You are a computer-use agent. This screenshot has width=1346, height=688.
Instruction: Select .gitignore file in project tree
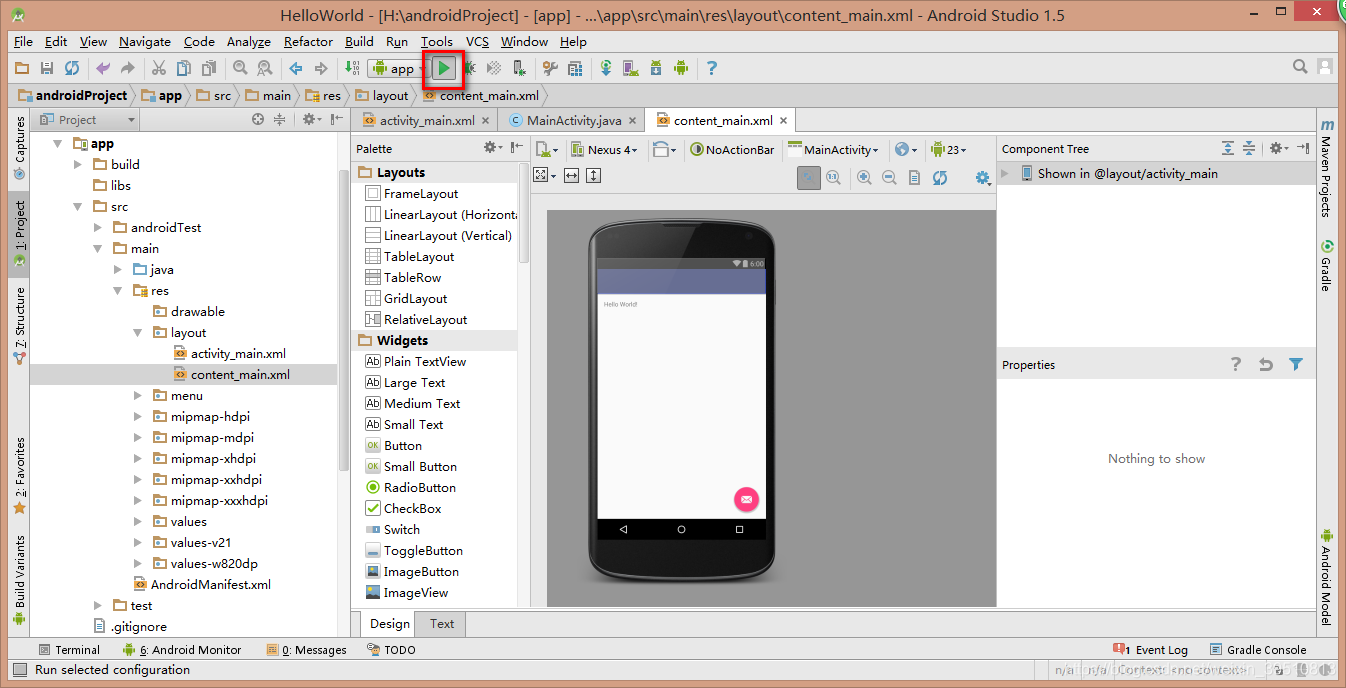click(130, 627)
